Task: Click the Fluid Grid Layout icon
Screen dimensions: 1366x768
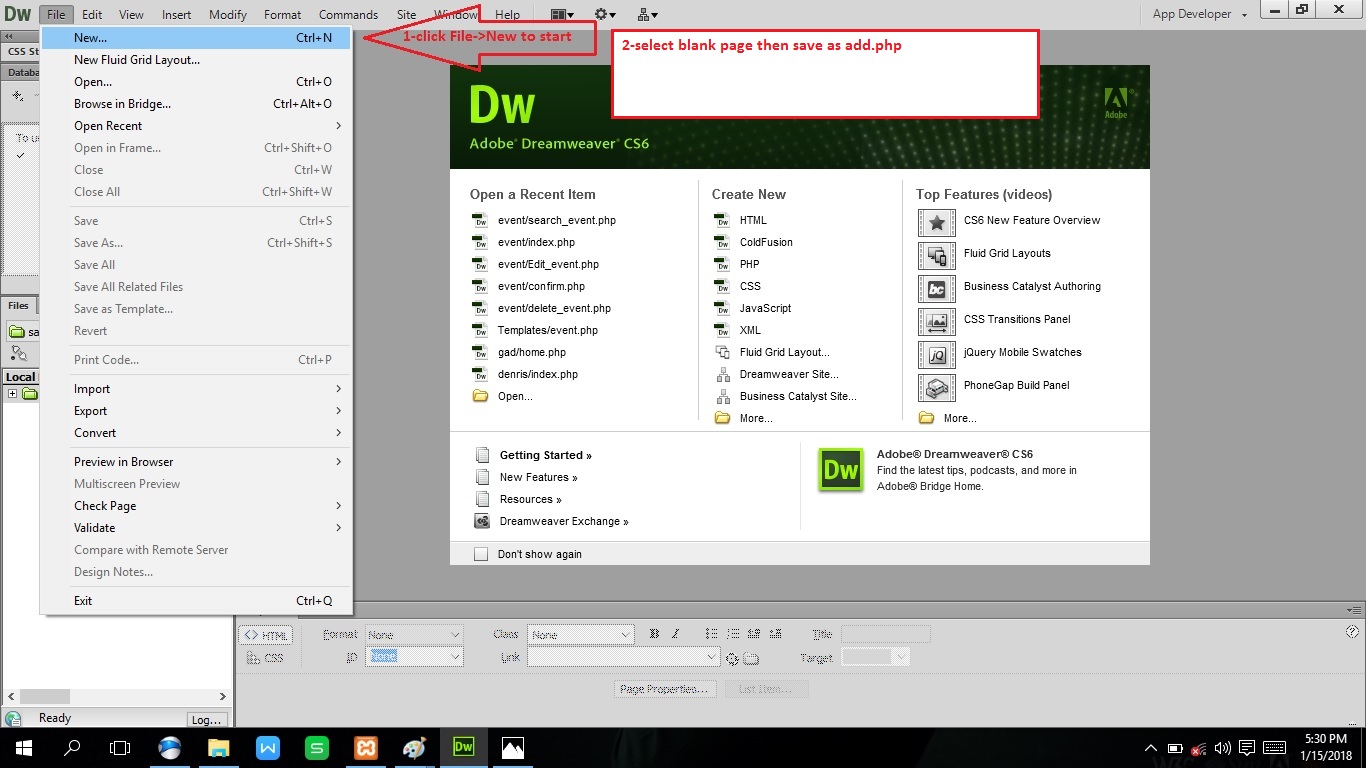Action: (722, 352)
